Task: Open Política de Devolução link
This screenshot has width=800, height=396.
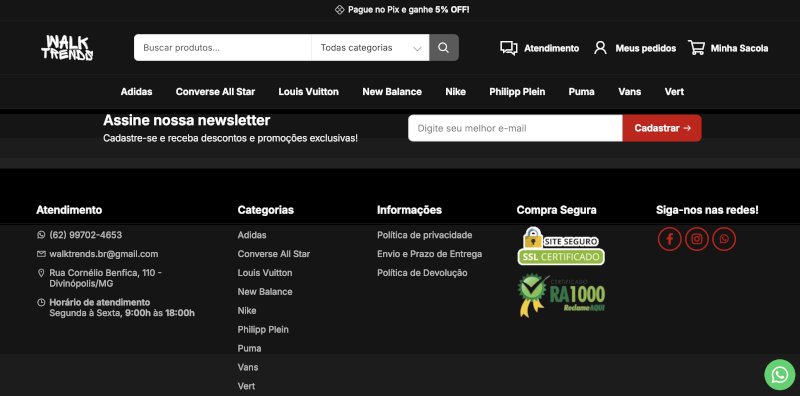Action: [x=422, y=273]
